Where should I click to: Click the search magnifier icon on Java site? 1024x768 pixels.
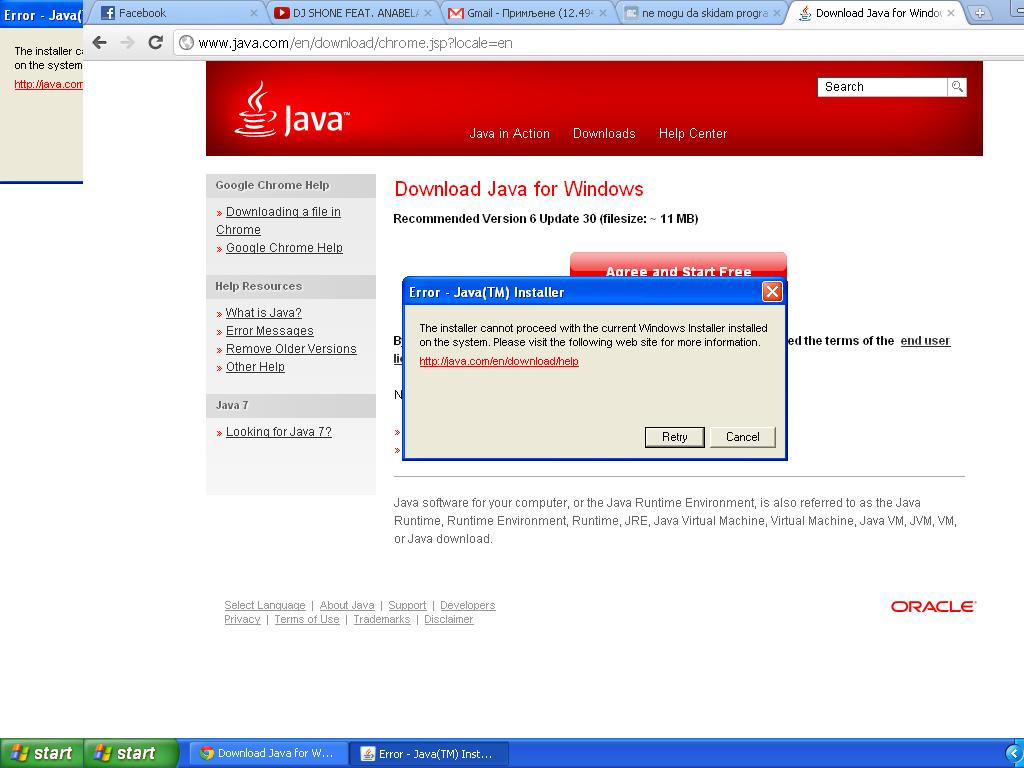click(x=957, y=87)
